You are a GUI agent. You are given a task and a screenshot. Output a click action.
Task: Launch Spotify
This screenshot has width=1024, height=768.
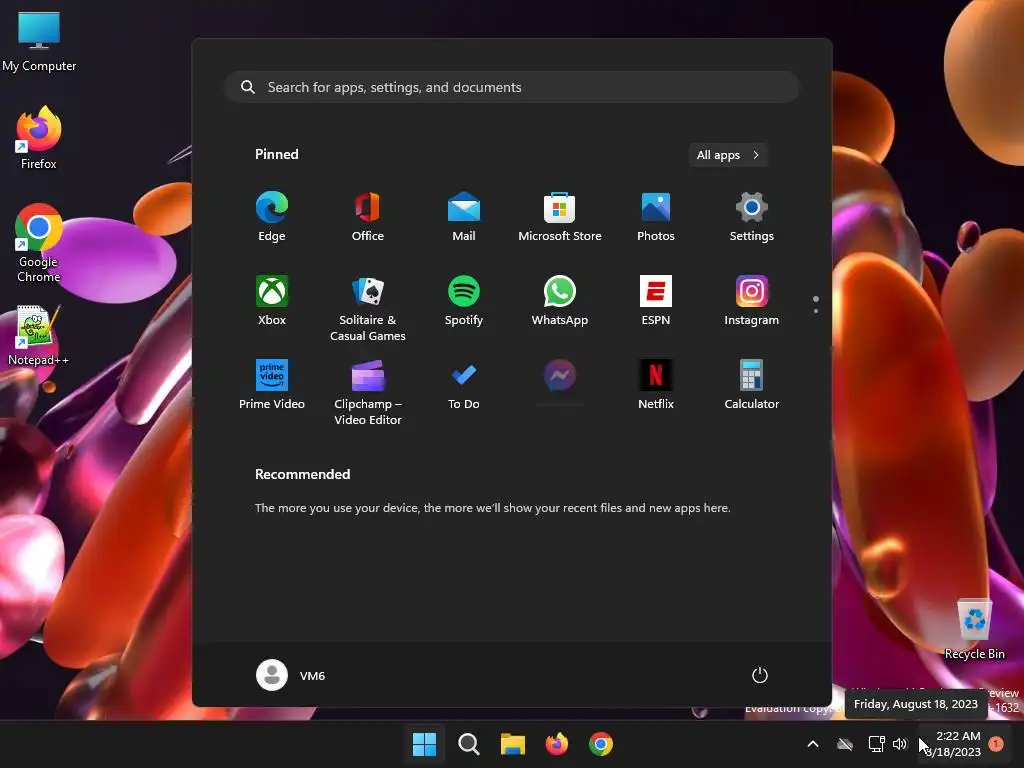(464, 301)
